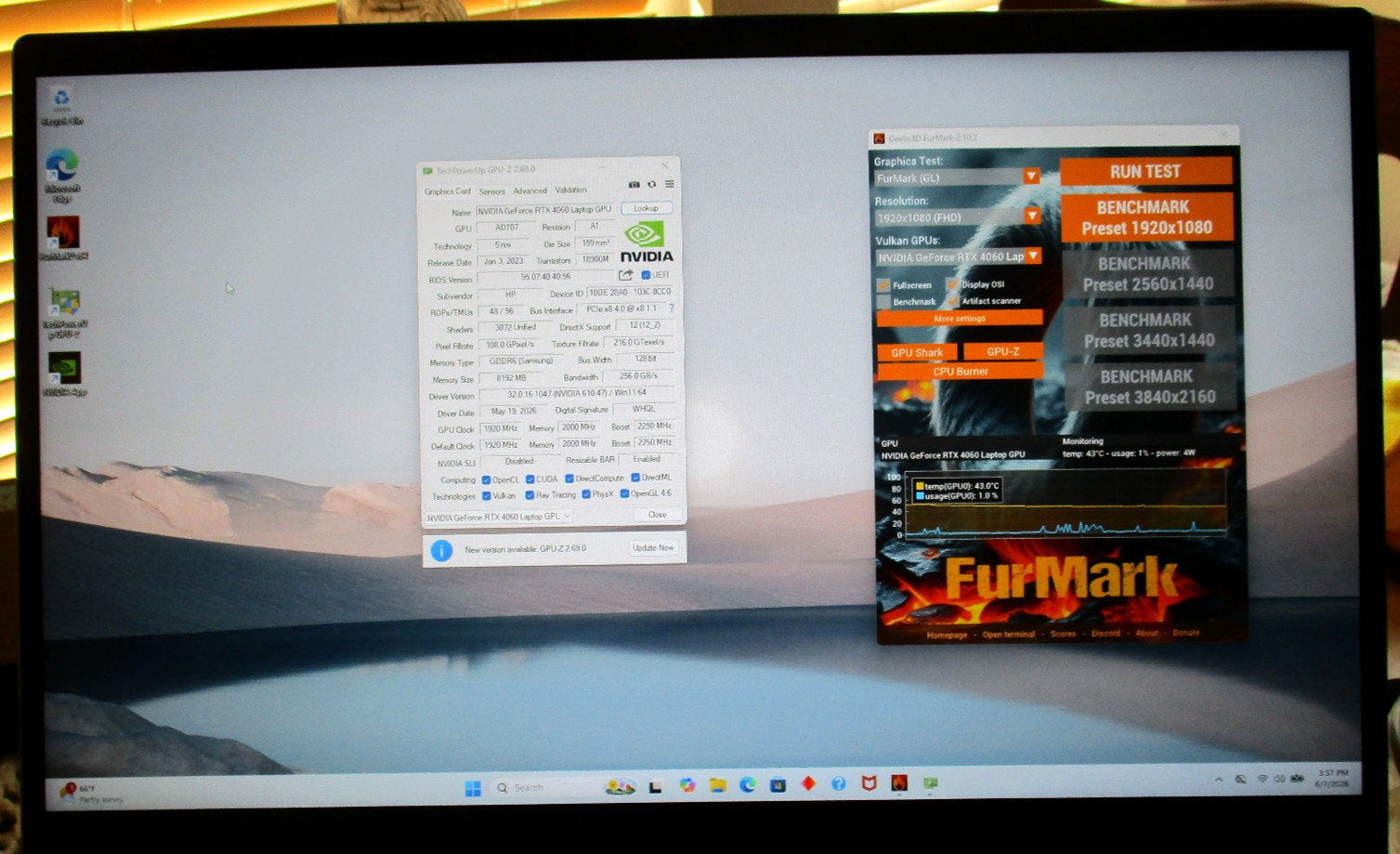Image resolution: width=1400 pixels, height=854 pixels.
Task: Switch to the Validation tab
Action: click(x=571, y=190)
